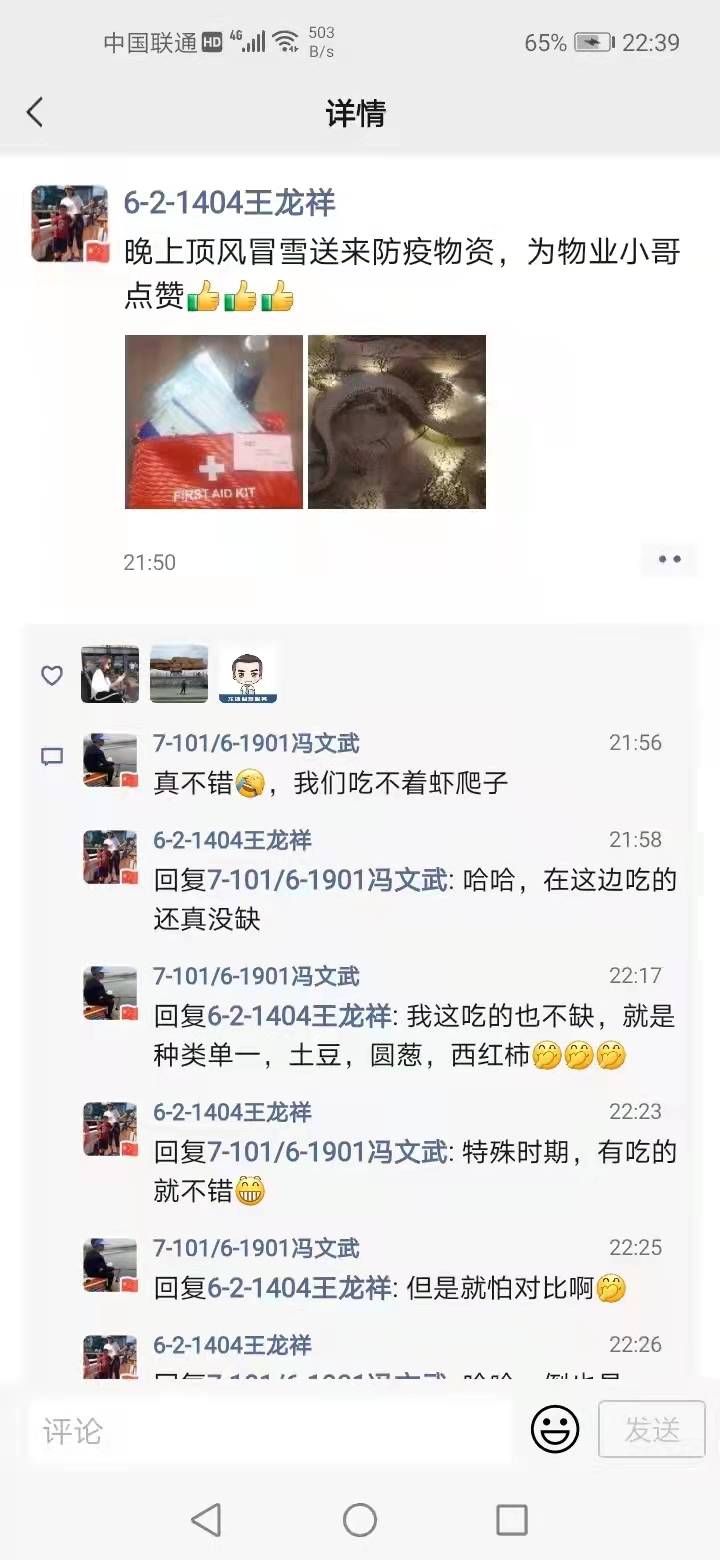Open the first aid kit photo
The height and width of the screenshot is (1560, 720).
[214, 422]
